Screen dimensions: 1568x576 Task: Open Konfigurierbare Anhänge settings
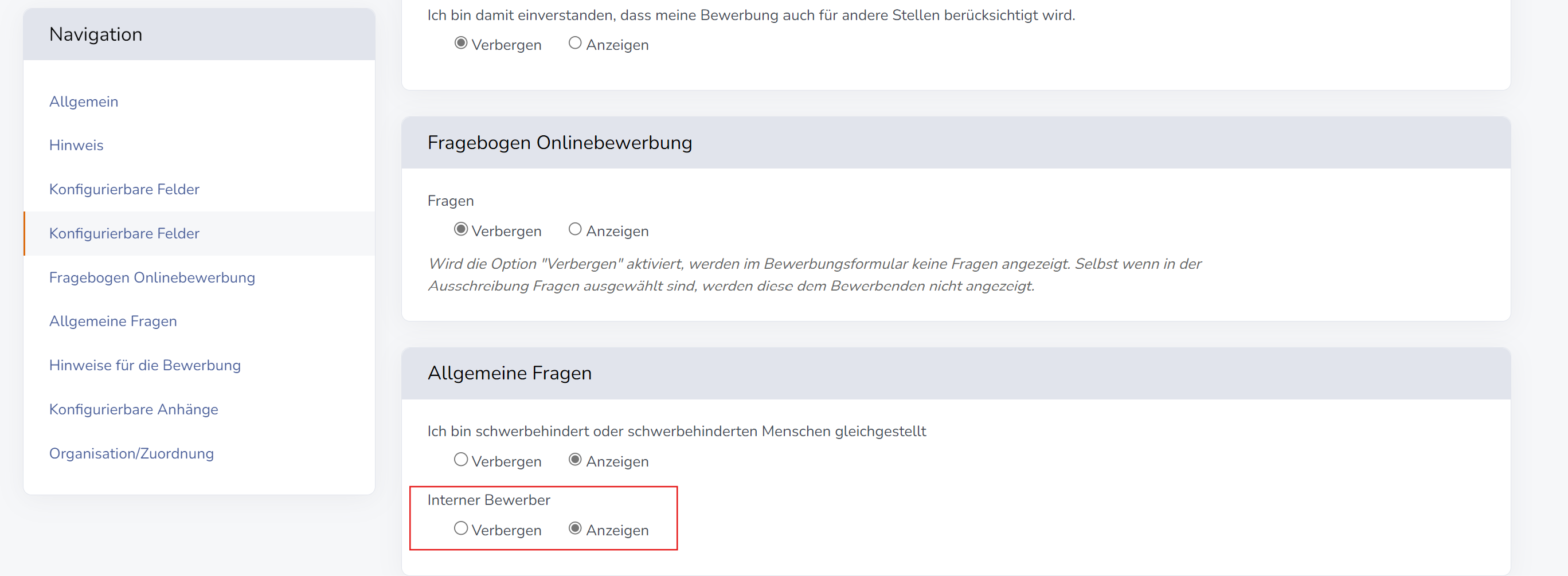134,409
